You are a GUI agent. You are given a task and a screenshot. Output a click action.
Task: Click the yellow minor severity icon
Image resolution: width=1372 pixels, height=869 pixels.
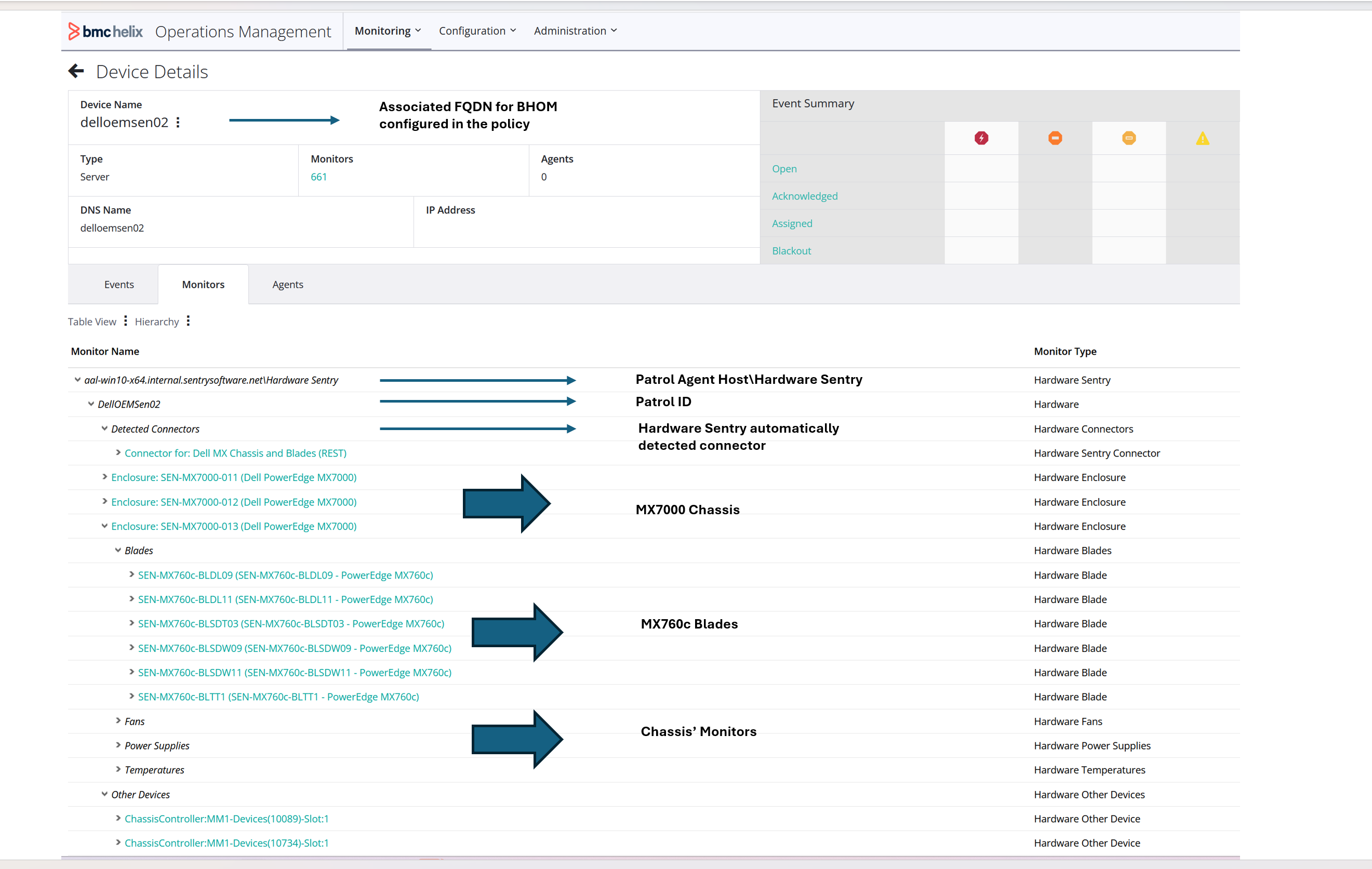click(x=1129, y=138)
